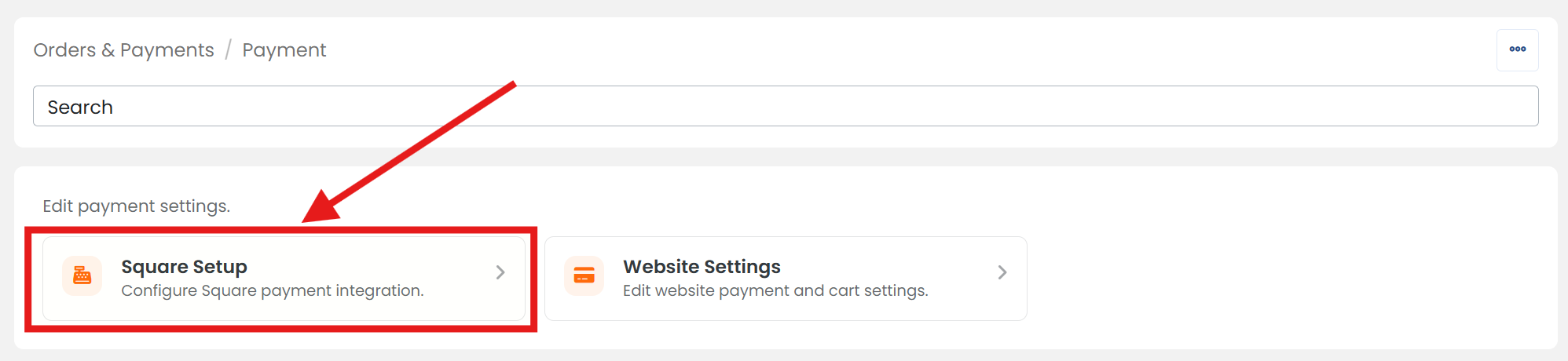Click the red arrow annotation head
The image size is (1568, 361).
(x=322, y=208)
